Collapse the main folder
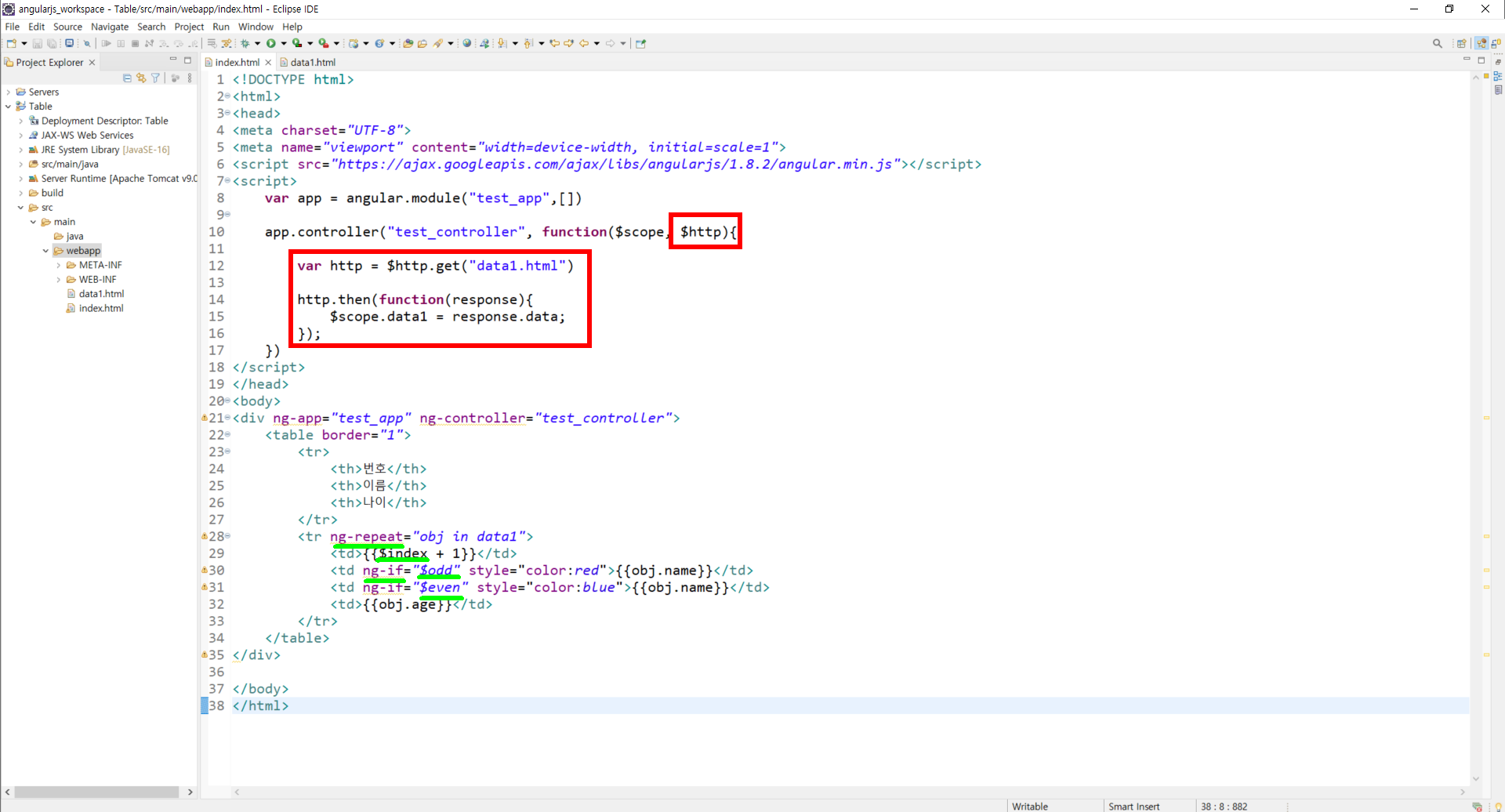The image size is (1505, 812). [x=33, y=223]
